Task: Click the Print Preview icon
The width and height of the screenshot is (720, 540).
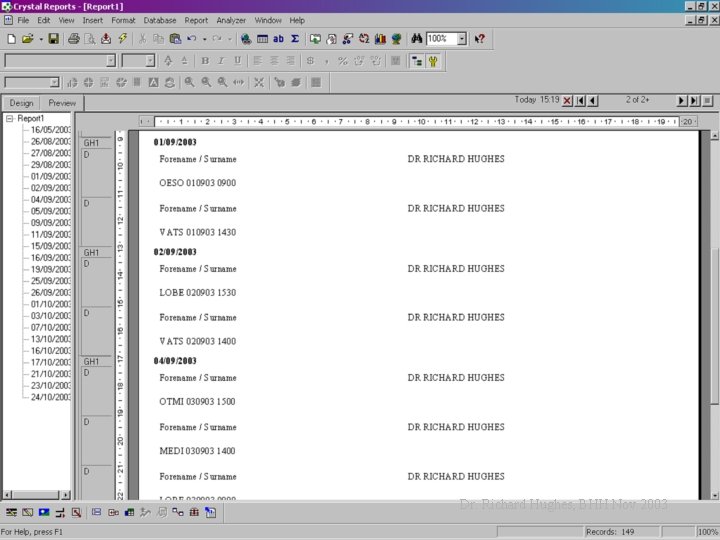Action: 90,39
